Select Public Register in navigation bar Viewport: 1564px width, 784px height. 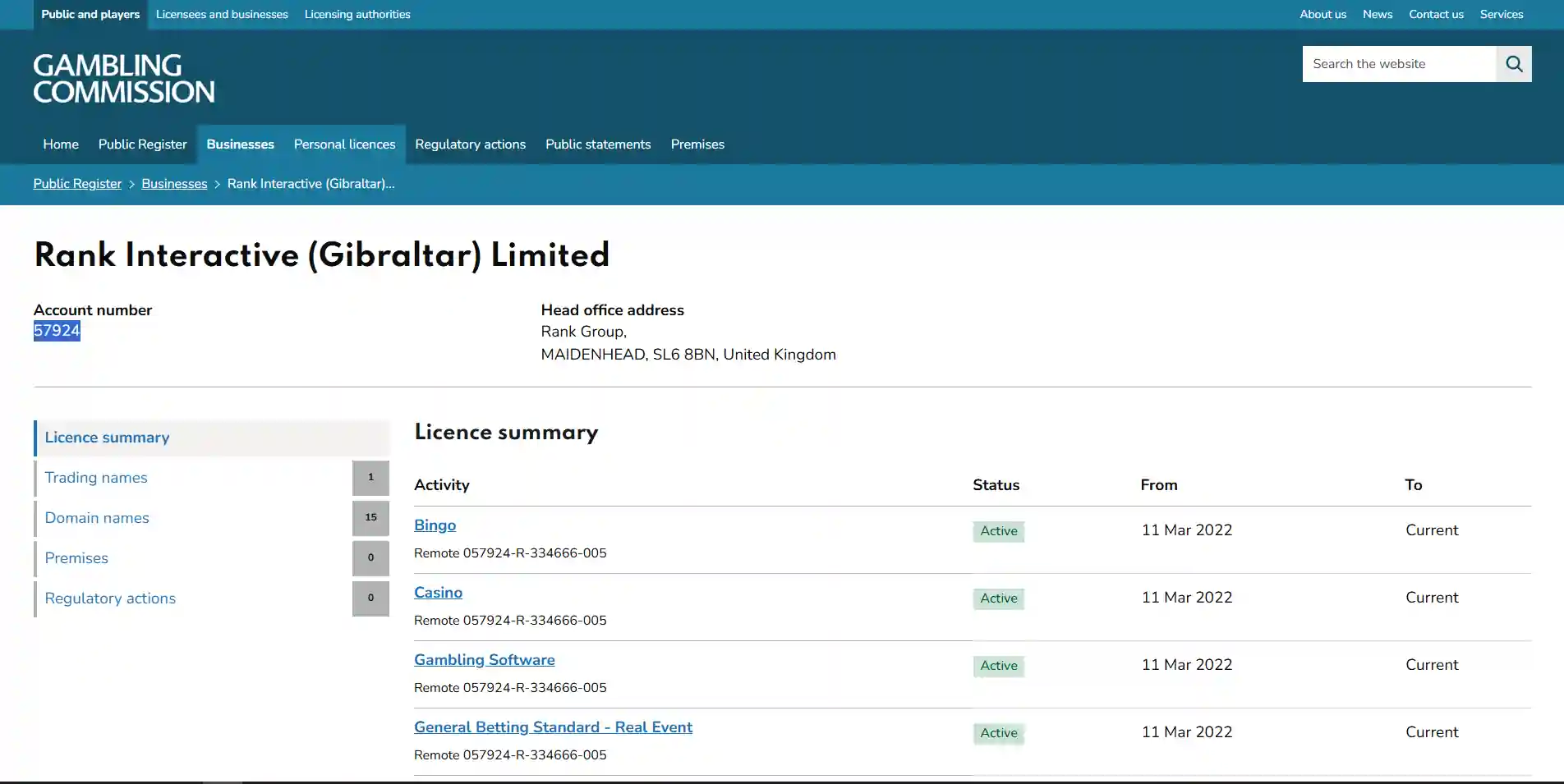143,144
